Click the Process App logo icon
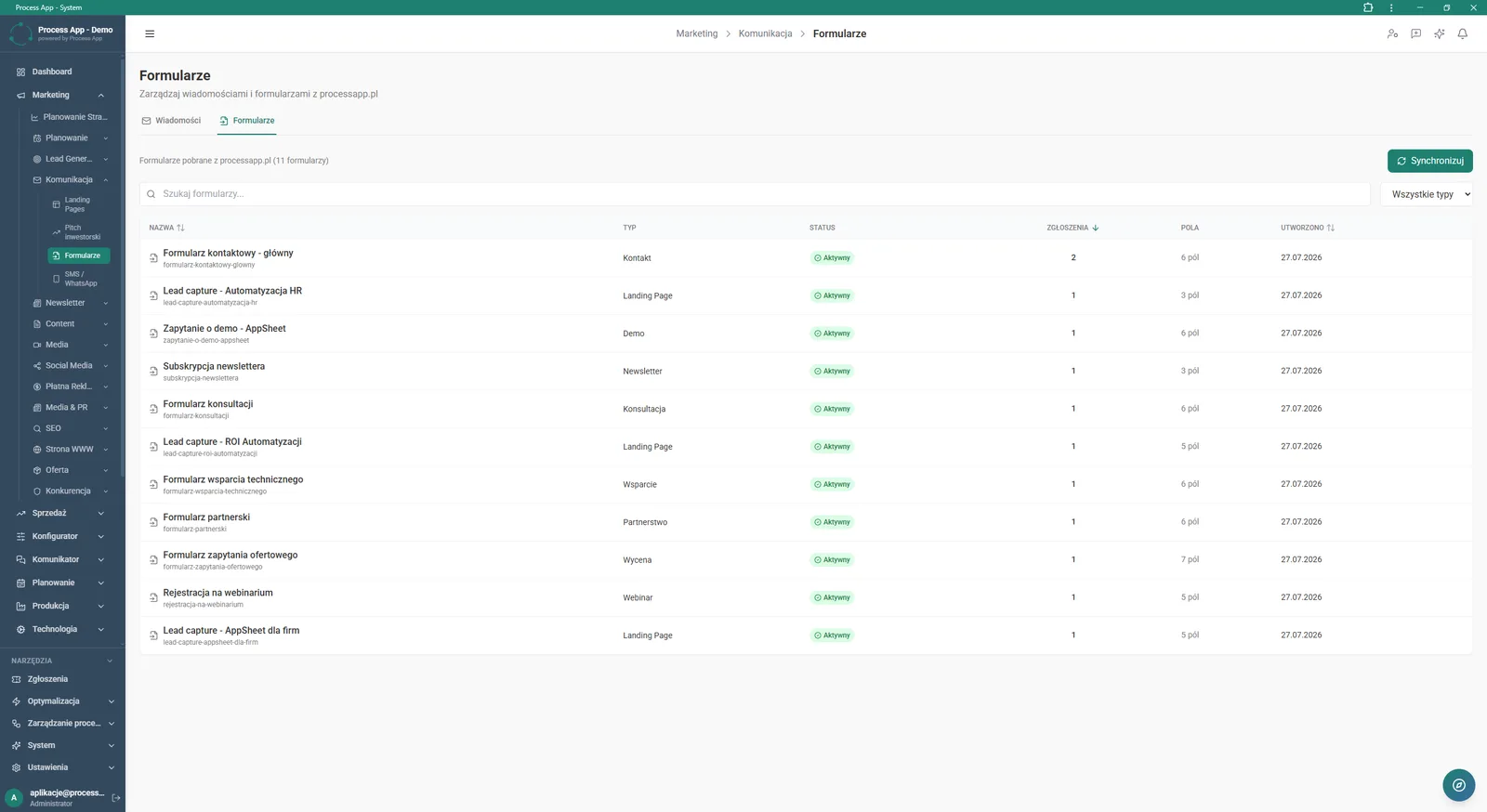 [20, 33]
